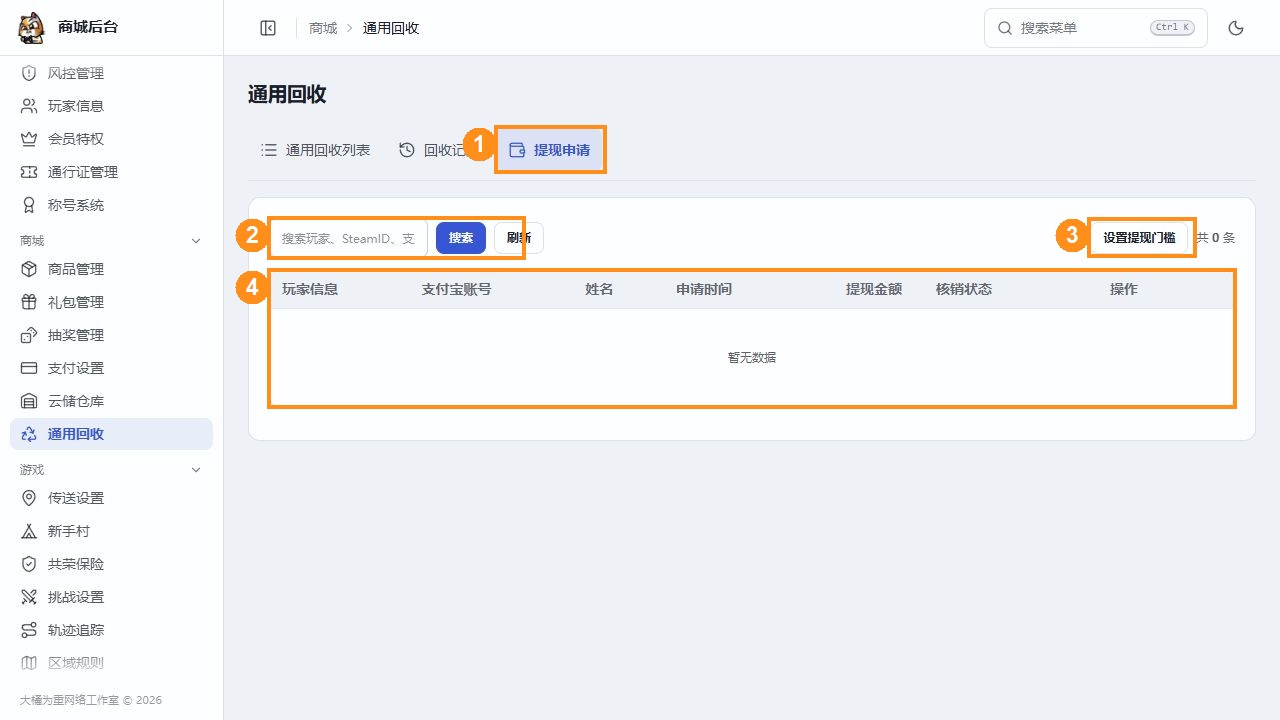This screenshot has width=1280, height=720.
Task: Click the tent icon beside 新手村
Action: coord(29,531)
